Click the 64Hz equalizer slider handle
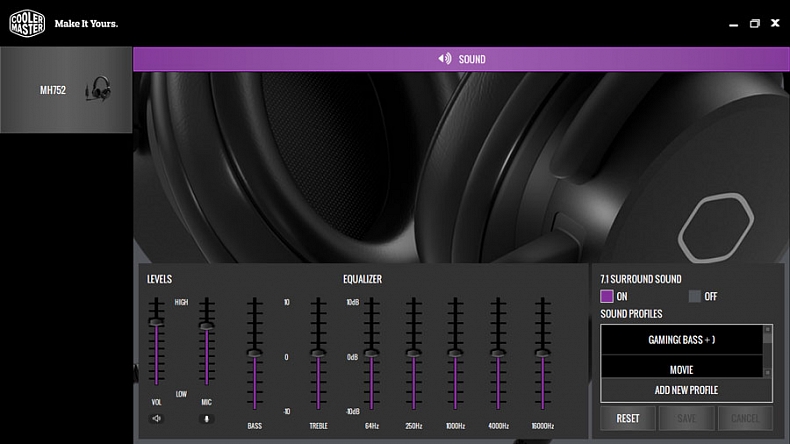The width and height of the screenshot is (790, 444). click(x=371, y=353)
